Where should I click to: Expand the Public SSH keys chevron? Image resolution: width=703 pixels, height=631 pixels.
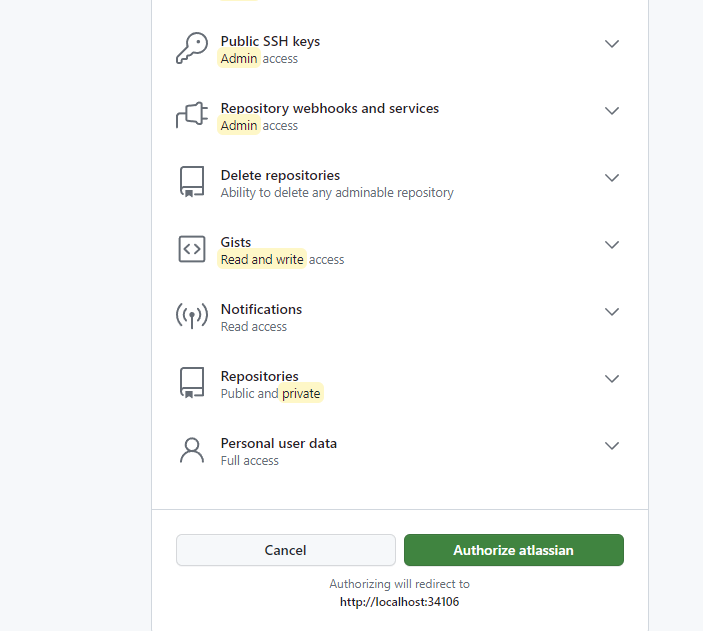[x=612, y=44]
